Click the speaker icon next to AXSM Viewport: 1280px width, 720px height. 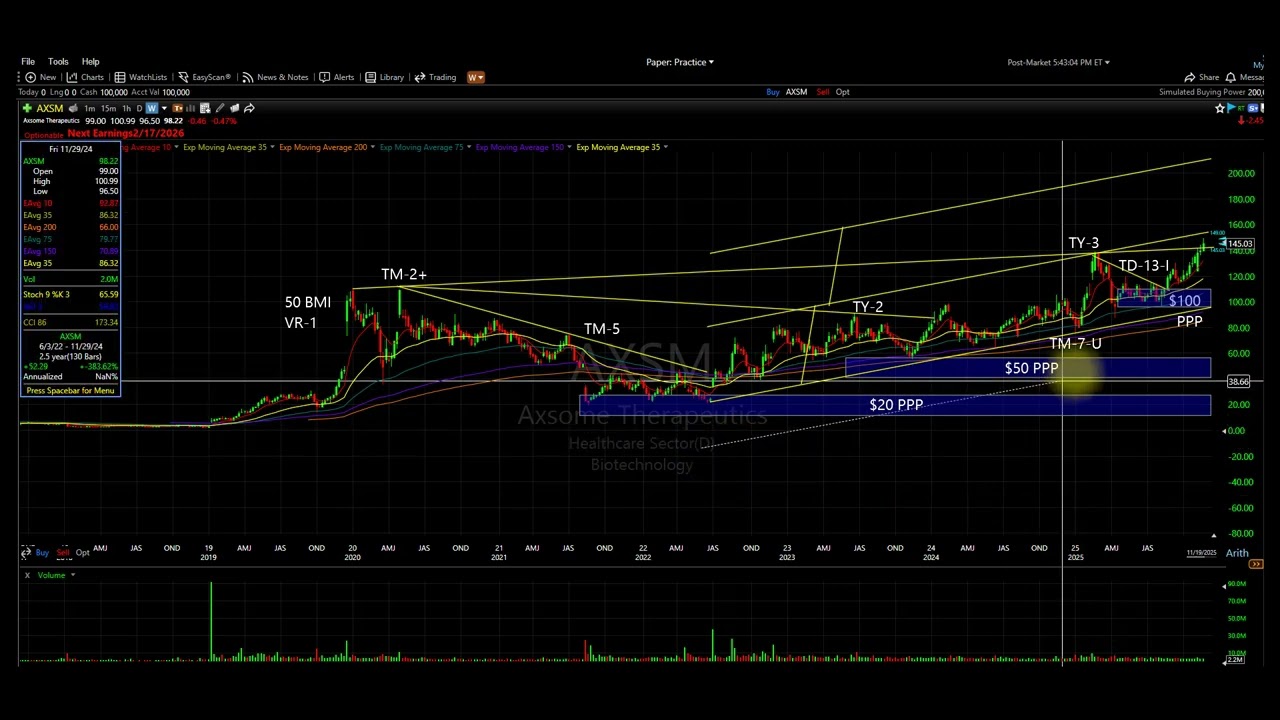pos(73,108)
